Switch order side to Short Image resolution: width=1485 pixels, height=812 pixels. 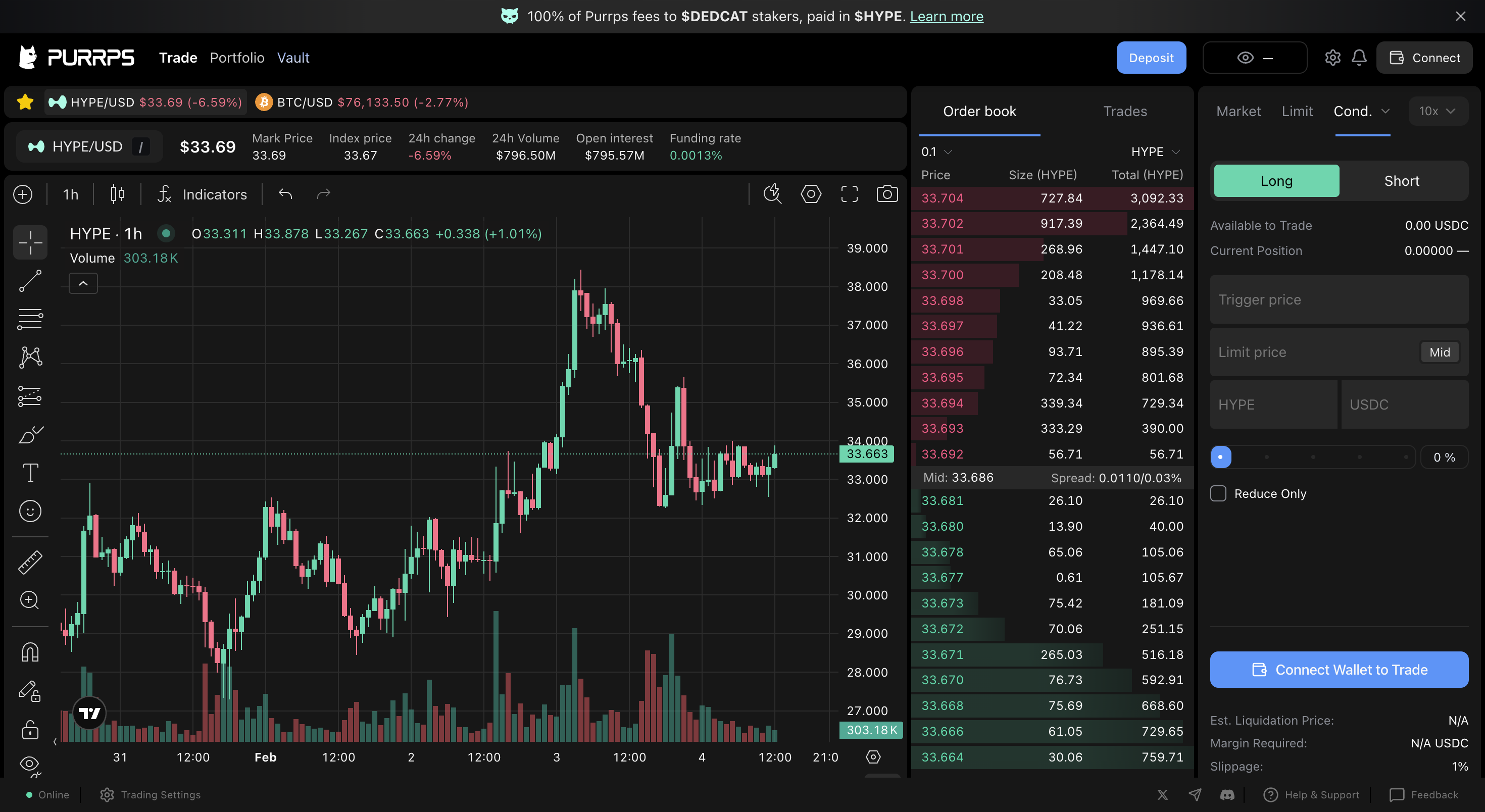[x=1402, y=181]
